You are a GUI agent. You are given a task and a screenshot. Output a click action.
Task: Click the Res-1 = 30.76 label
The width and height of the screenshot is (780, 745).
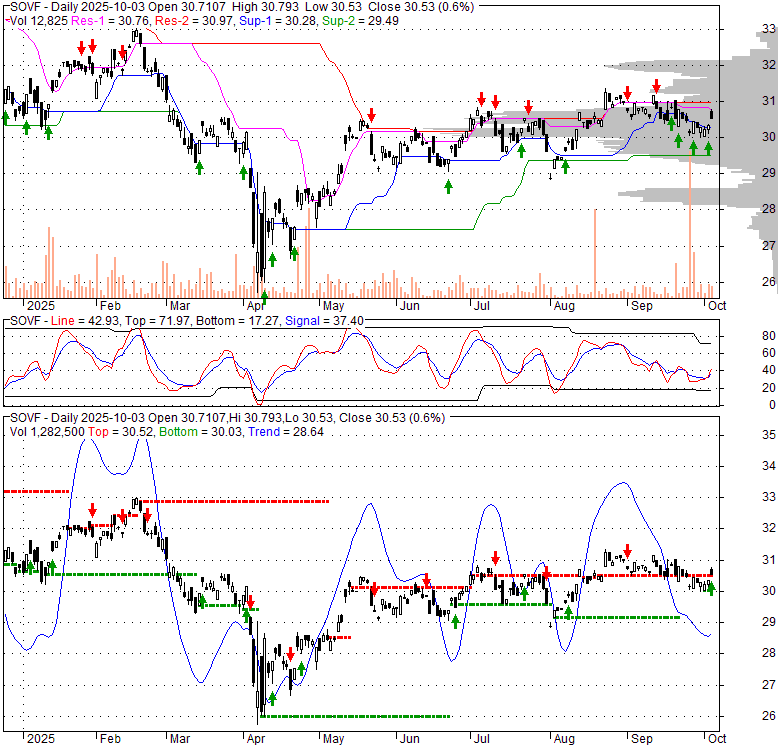click(110, 21)
